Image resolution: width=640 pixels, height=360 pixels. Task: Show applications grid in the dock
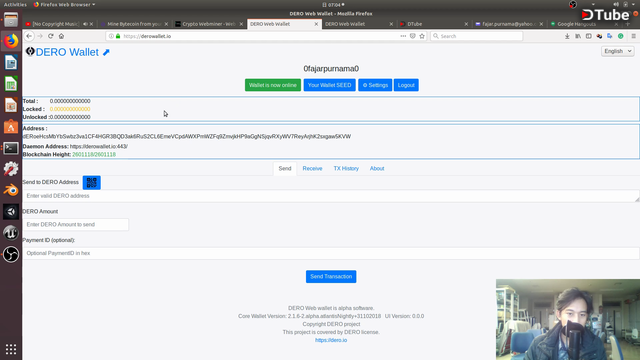pyautogui.click(x=11, y=349)
